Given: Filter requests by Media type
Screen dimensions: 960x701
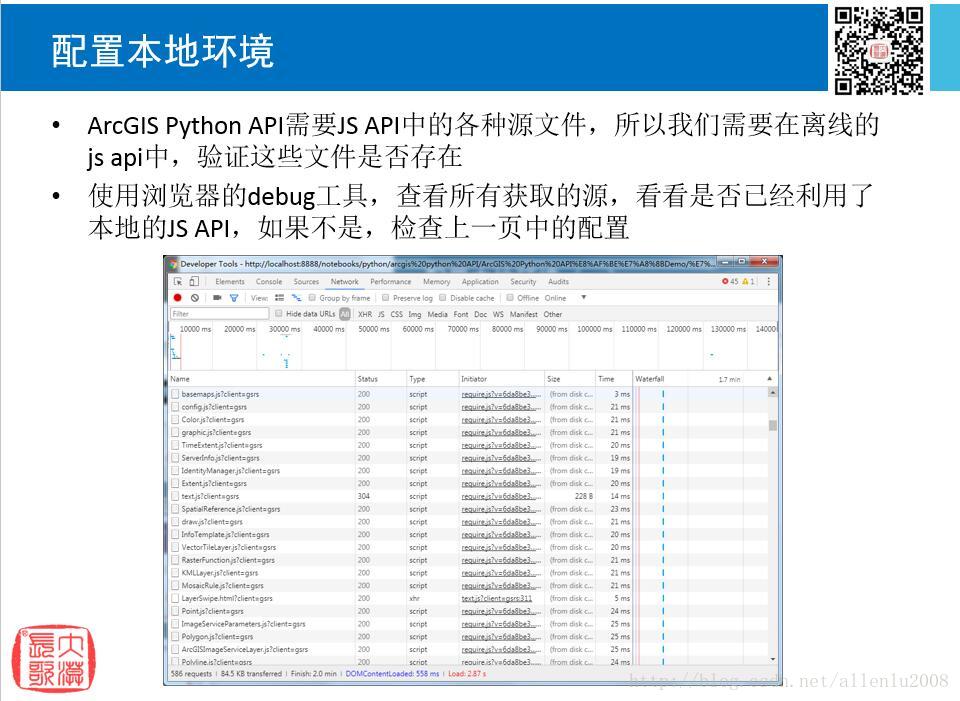Looking at the screenshot, I should click(x=437, y=314).
